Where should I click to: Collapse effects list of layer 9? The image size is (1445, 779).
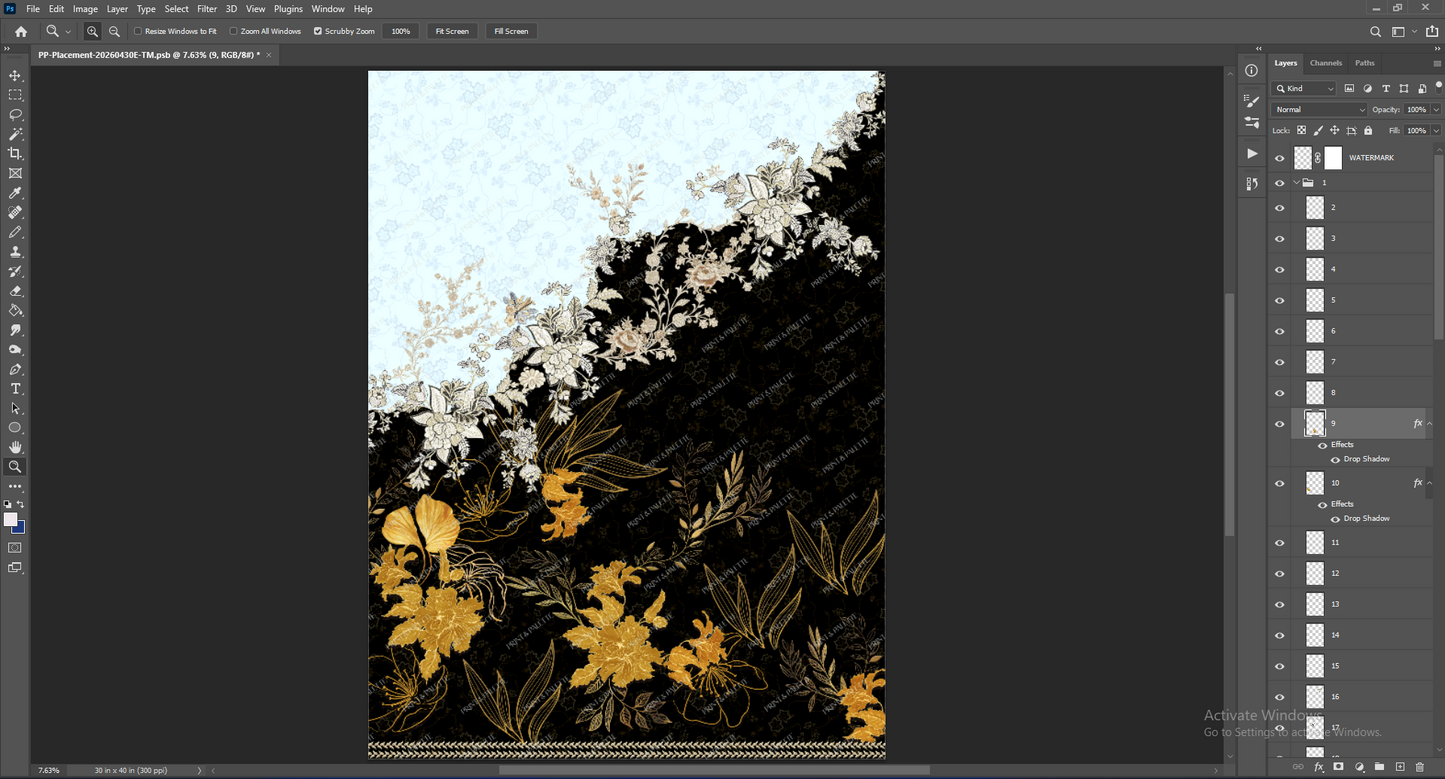point(1429,424)
